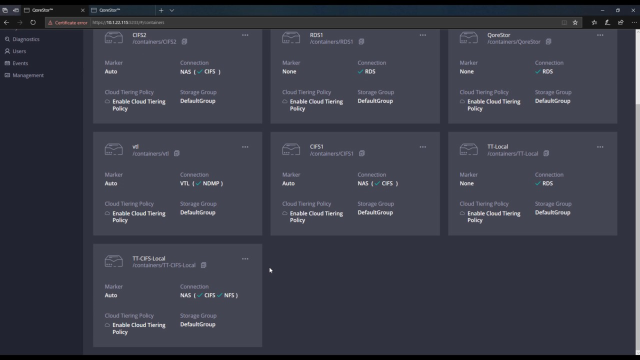Click the Management icon in sidebar

(7, 75)
